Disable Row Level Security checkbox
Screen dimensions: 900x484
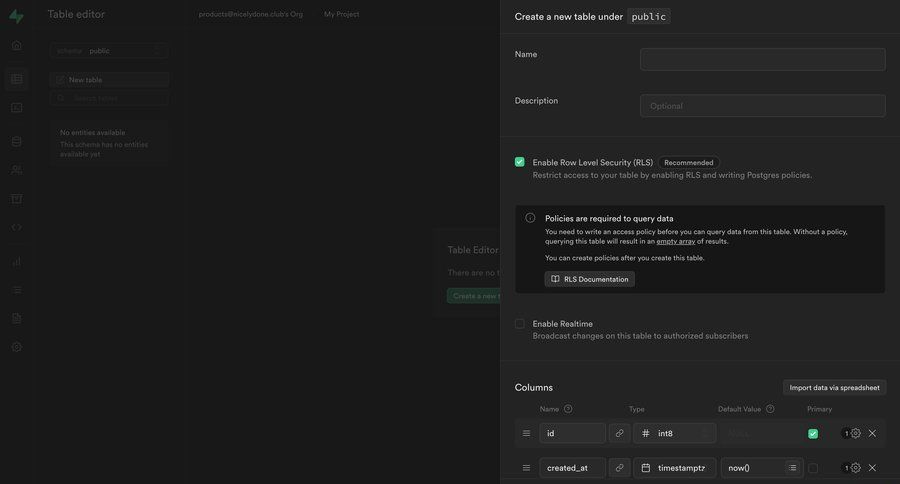pos(519,162)
